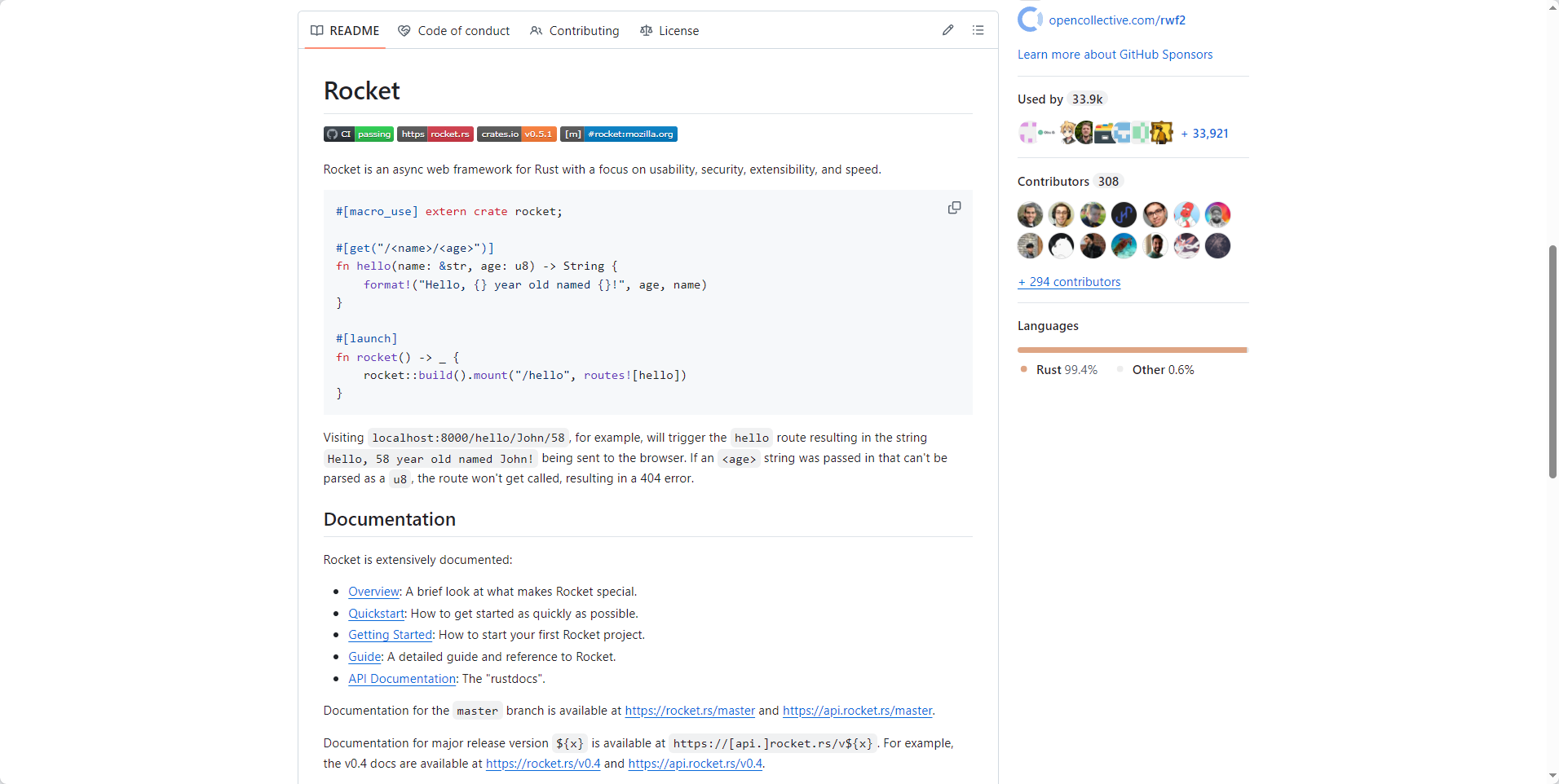Open https://api.rocket.rs/v0.4 link
The width and height of the screenshot is (1559, 784).
click(x=695, y=763)
